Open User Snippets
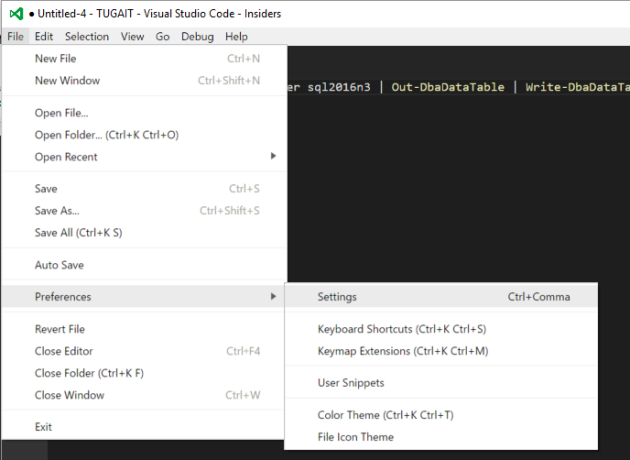 350,383
